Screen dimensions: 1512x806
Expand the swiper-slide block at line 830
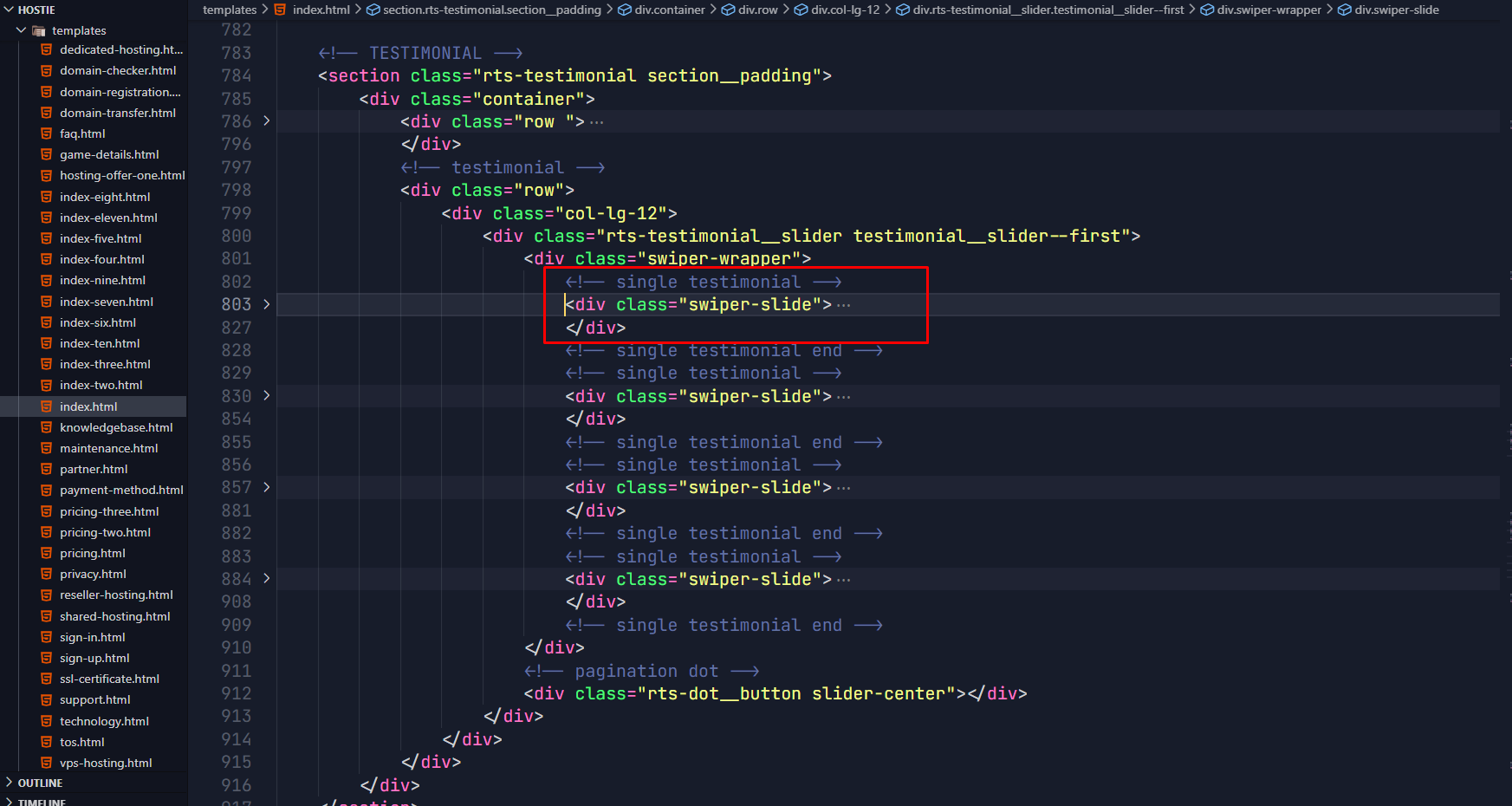[267, 396]
